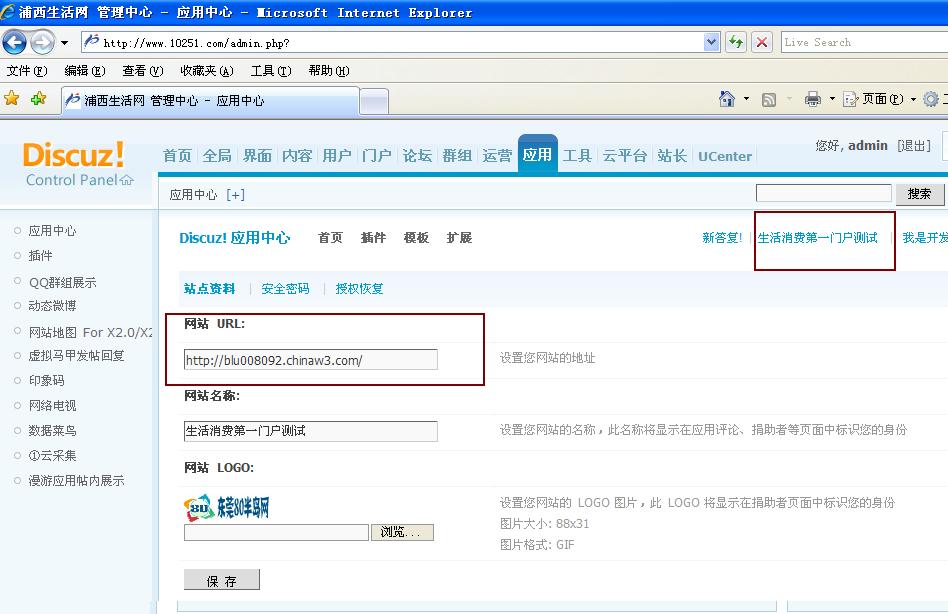Screen dimensions: 948x614
Task: Click the 退出 logout link
Action: click(914, 146)
